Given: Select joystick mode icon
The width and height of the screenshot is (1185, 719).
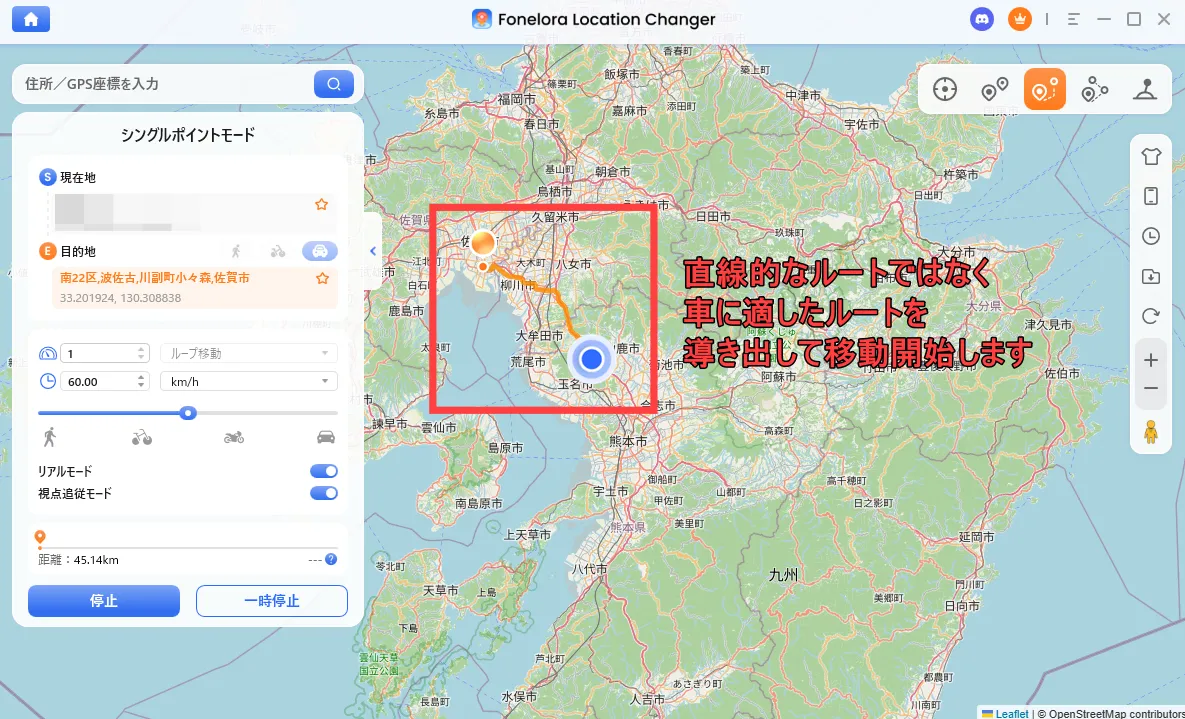Looking at the screenshot, I should tap(1146, 89).
